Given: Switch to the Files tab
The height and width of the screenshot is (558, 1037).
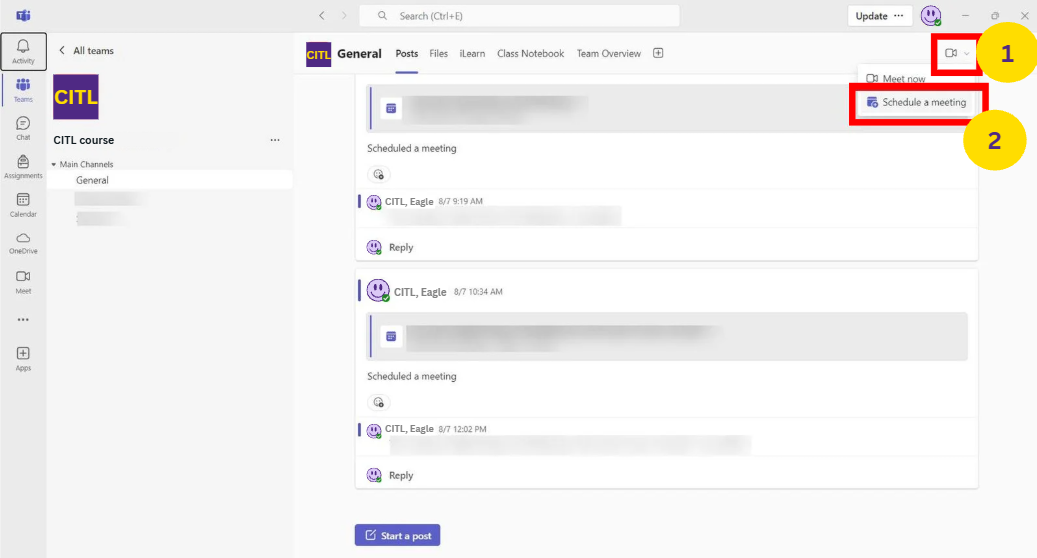Looking at the screenshot, I should tap(438, 54).
